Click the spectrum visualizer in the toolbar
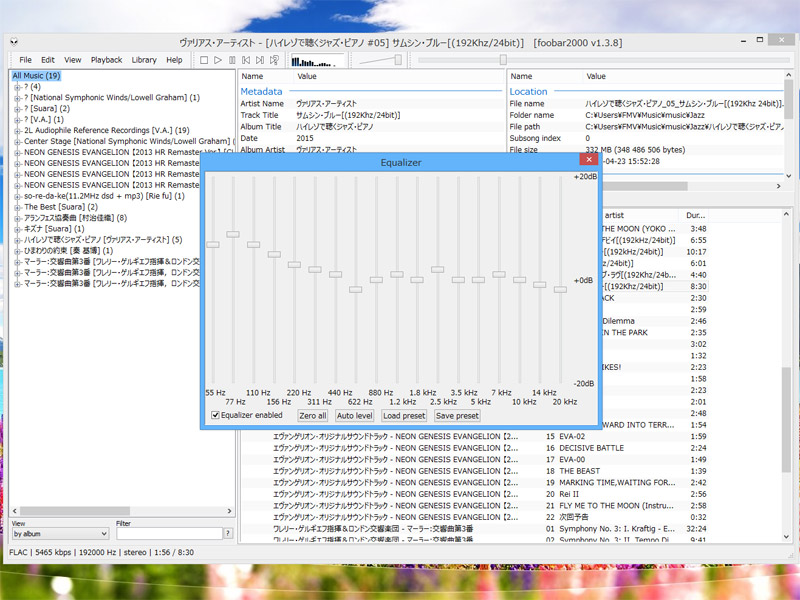Image resolution: width=800 pixels, height=600 pixels. [318, 60]
